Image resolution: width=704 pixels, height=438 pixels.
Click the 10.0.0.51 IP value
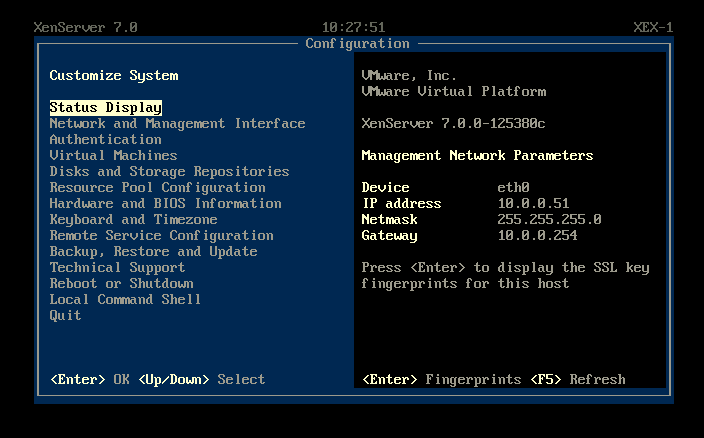(533, 203)
